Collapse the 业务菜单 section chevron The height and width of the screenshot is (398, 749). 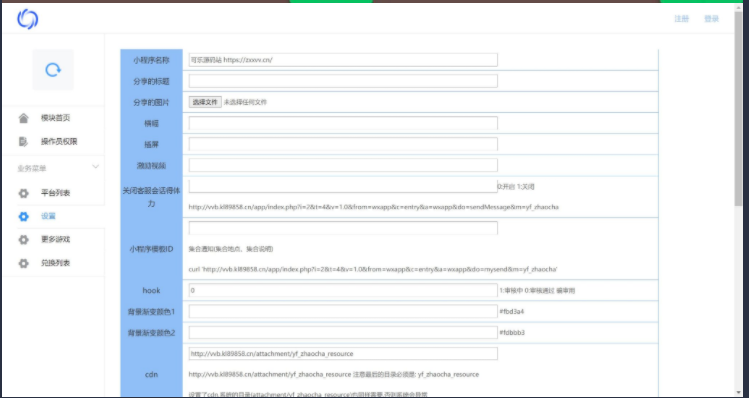point(96,167)
